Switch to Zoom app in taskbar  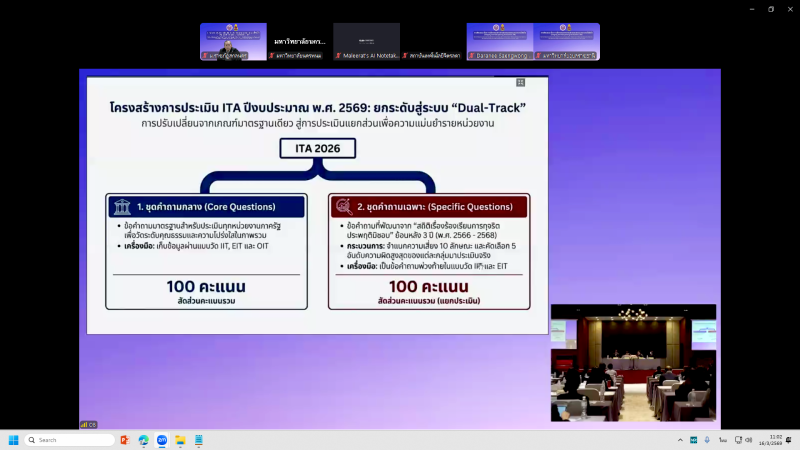click(161, 440)
